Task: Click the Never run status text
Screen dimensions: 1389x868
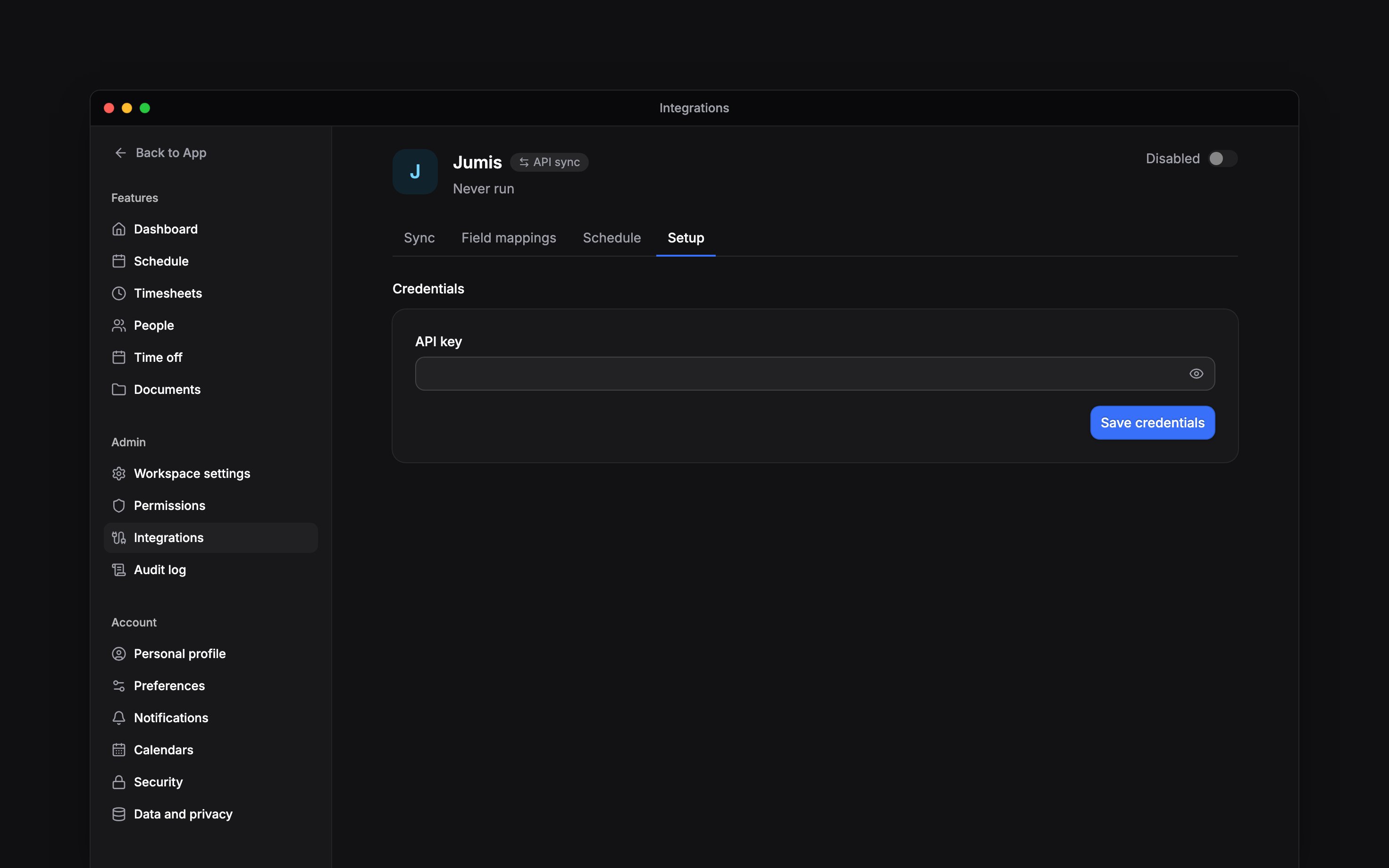Action: coord(483,189)
